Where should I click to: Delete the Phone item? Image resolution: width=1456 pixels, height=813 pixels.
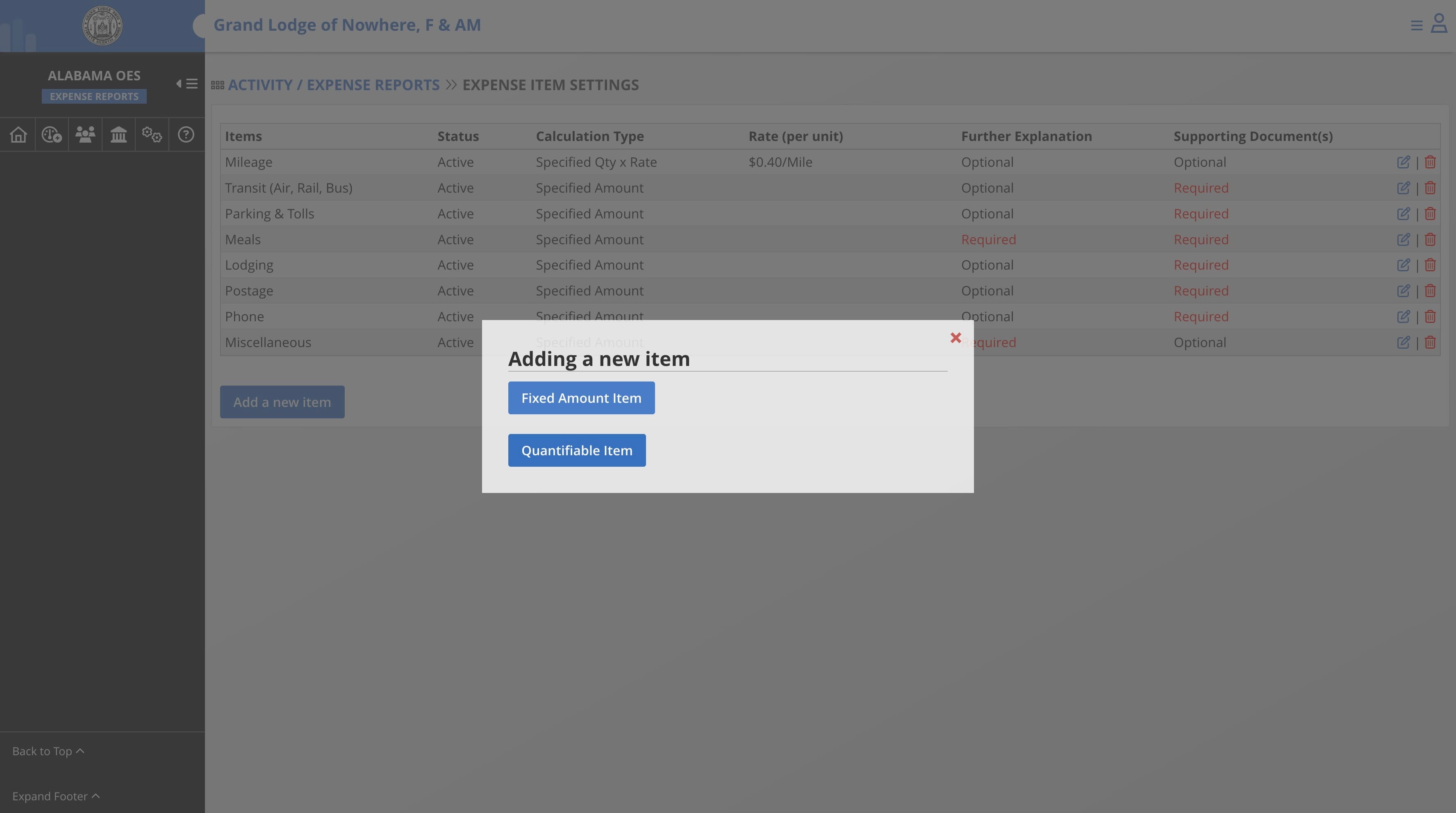[1430, 317]
